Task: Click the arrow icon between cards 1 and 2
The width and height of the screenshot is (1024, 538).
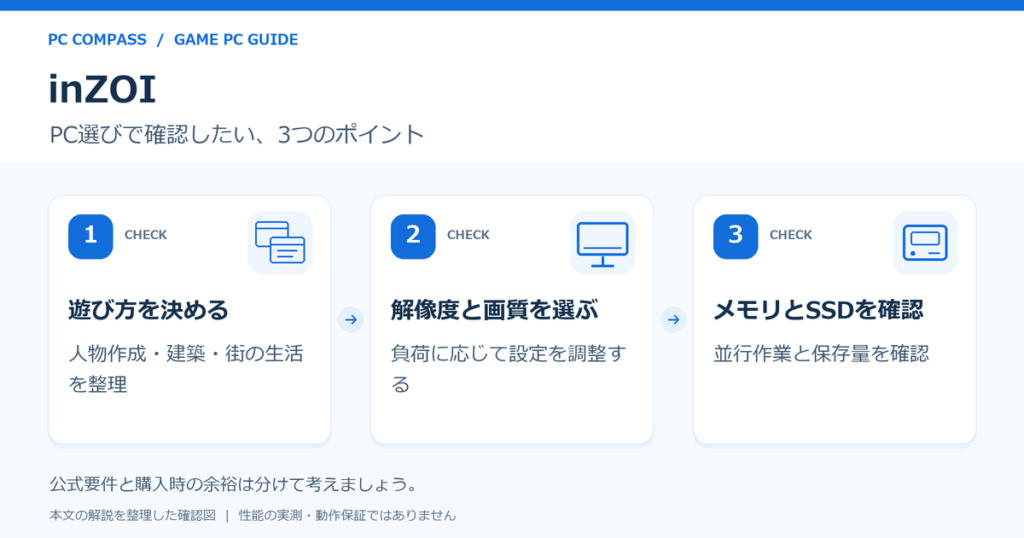Action: point(351,319)
